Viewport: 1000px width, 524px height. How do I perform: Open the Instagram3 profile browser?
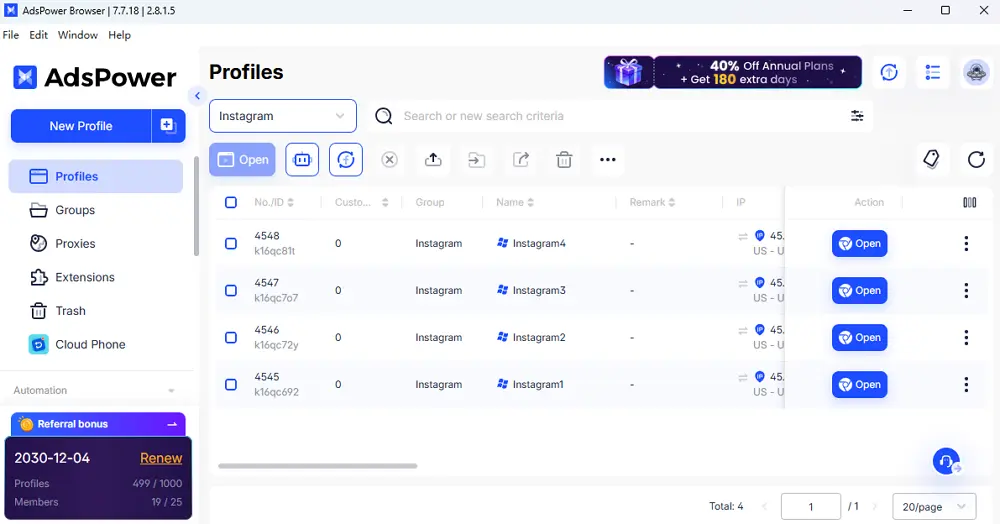click(860, 291)
